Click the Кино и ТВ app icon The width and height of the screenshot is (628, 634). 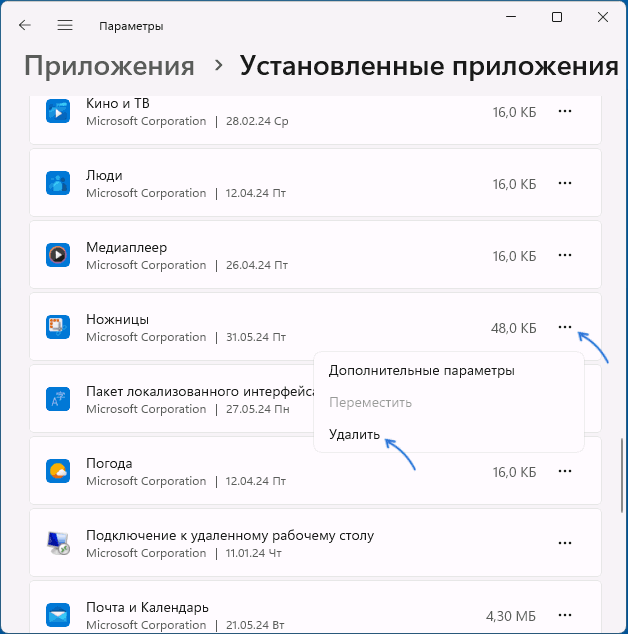[58, 111]
